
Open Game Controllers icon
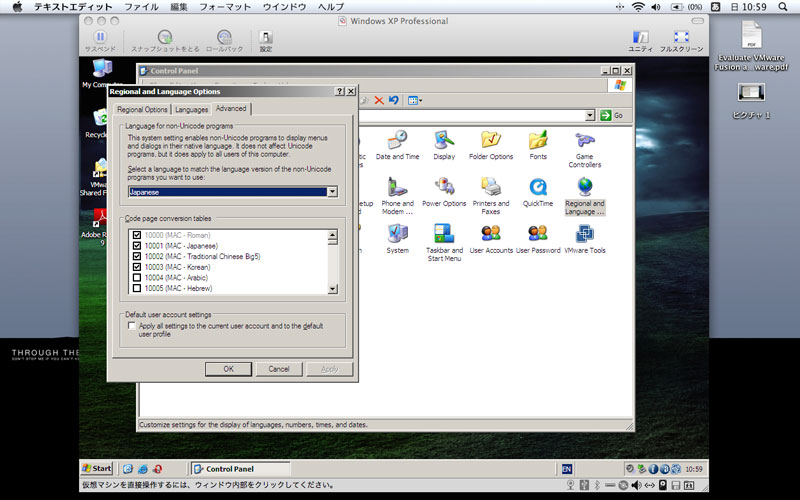[x=585, y=149]
